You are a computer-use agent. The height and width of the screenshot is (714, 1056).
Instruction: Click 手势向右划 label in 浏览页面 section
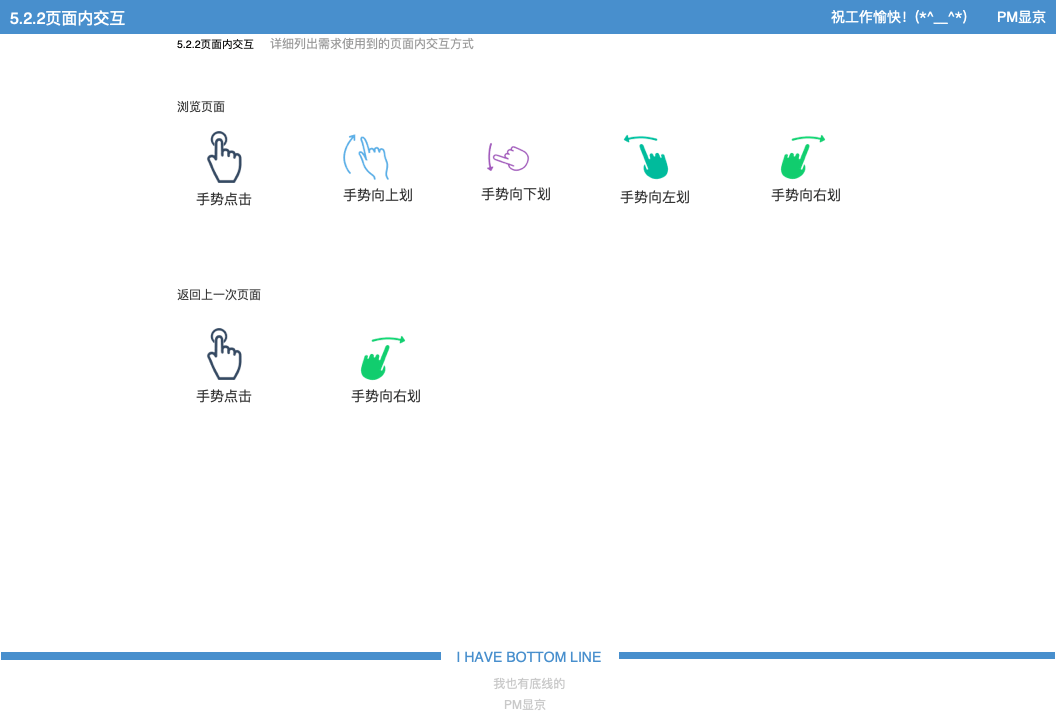(x=806, y=195)
